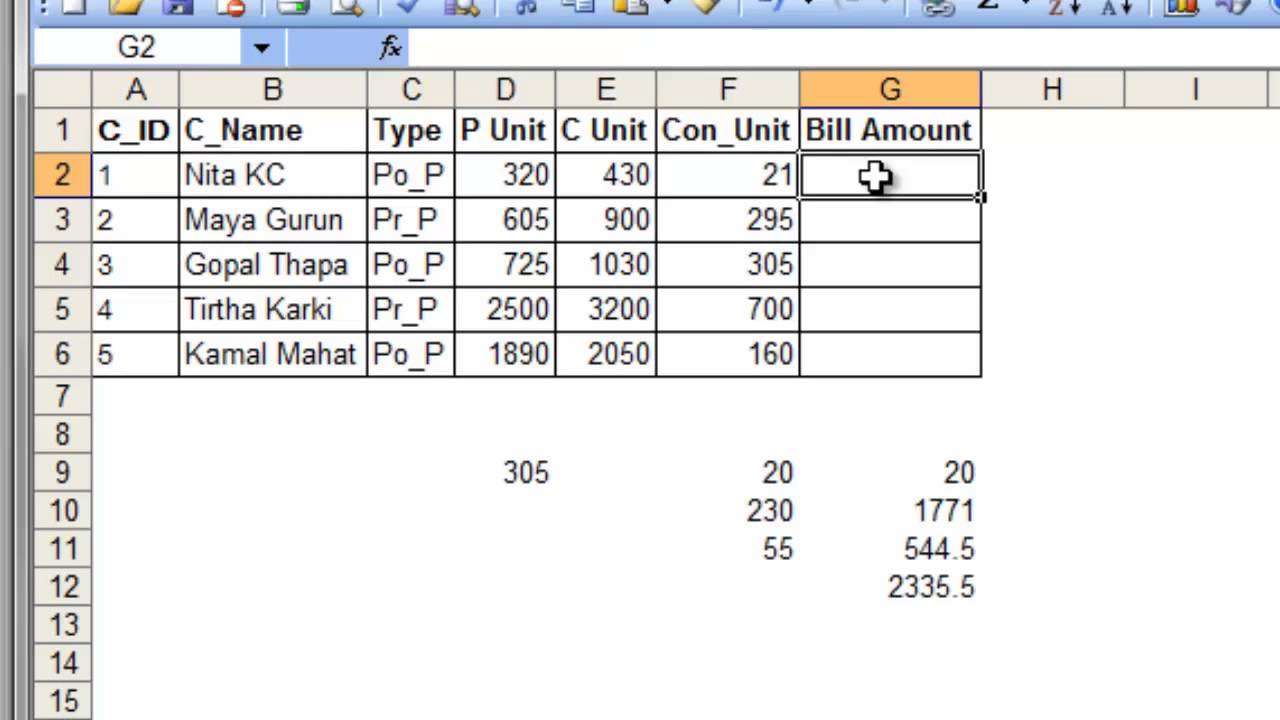The width and height of the screenshot is (1280, 720).
Task: Click the P Unit header cell
Action: 505,130
